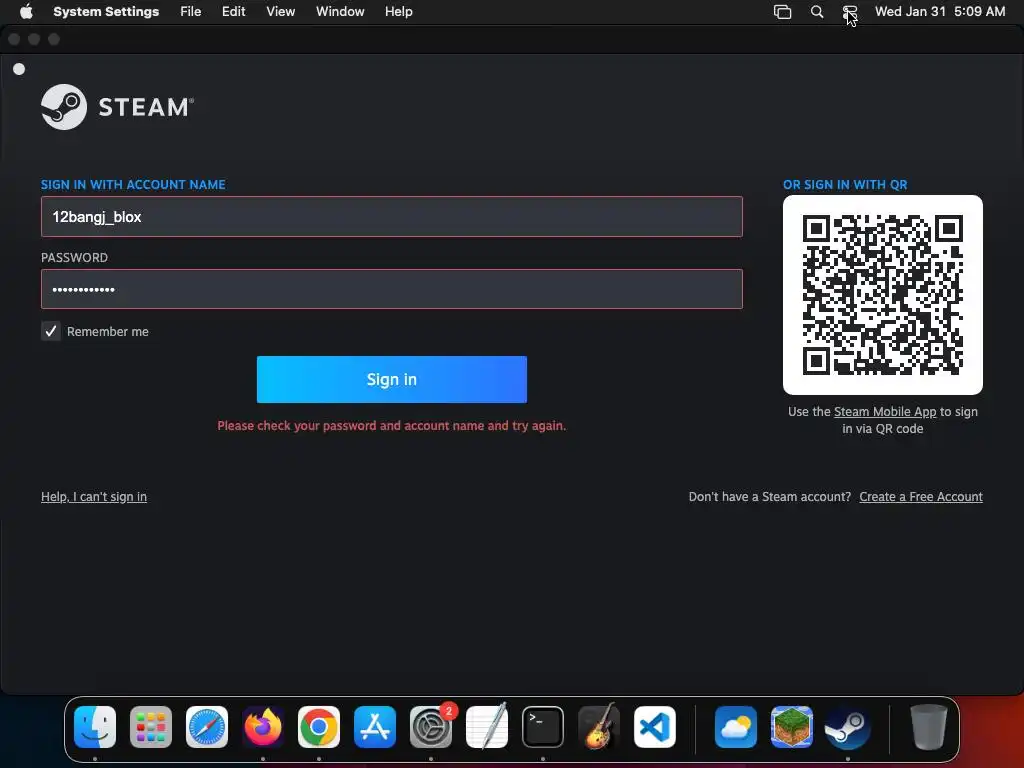Click "Don't have a Steam account?" text

pyautogui.click(x=770, y=496)
